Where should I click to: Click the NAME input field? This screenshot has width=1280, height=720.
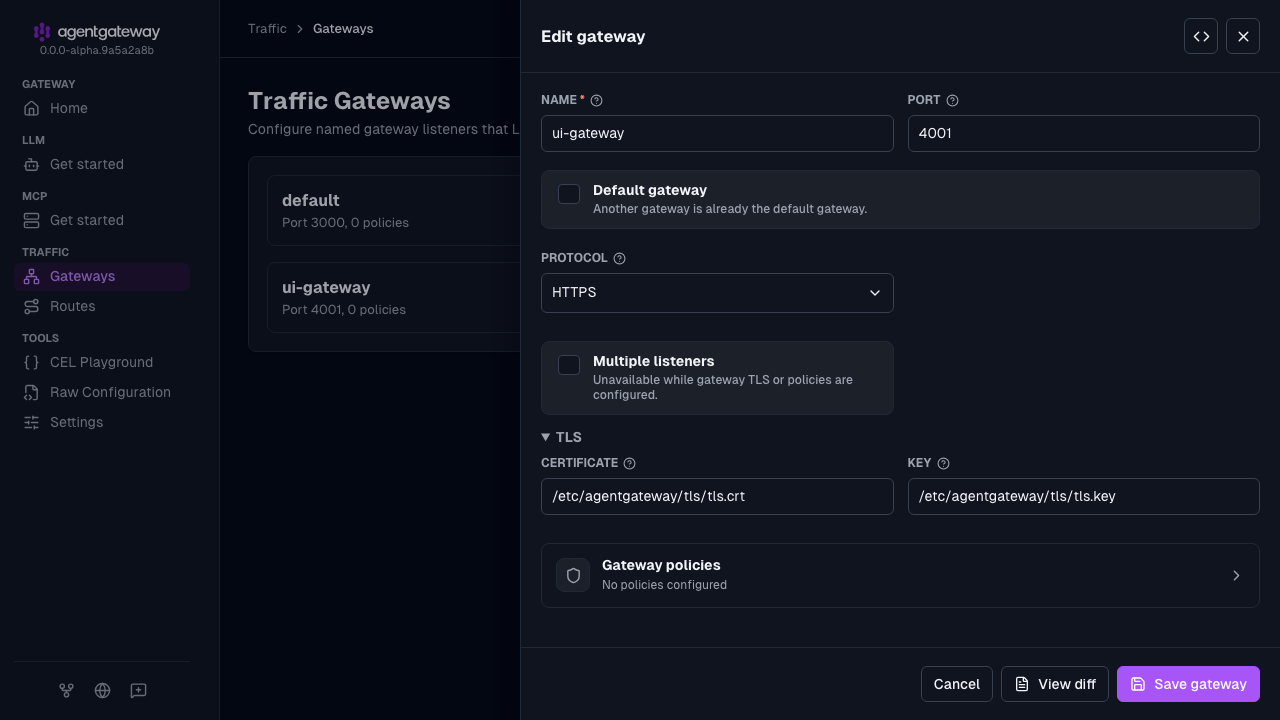[x=717, y=133]
